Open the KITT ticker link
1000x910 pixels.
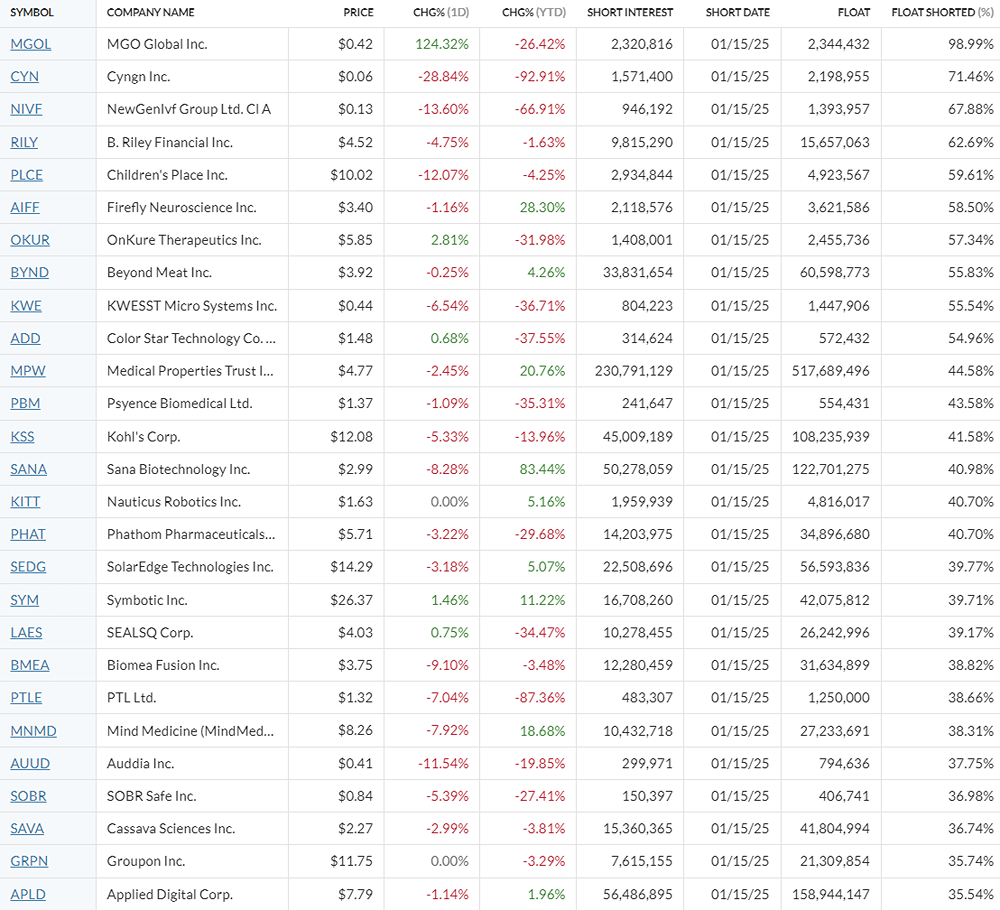[x=26, y=502]
